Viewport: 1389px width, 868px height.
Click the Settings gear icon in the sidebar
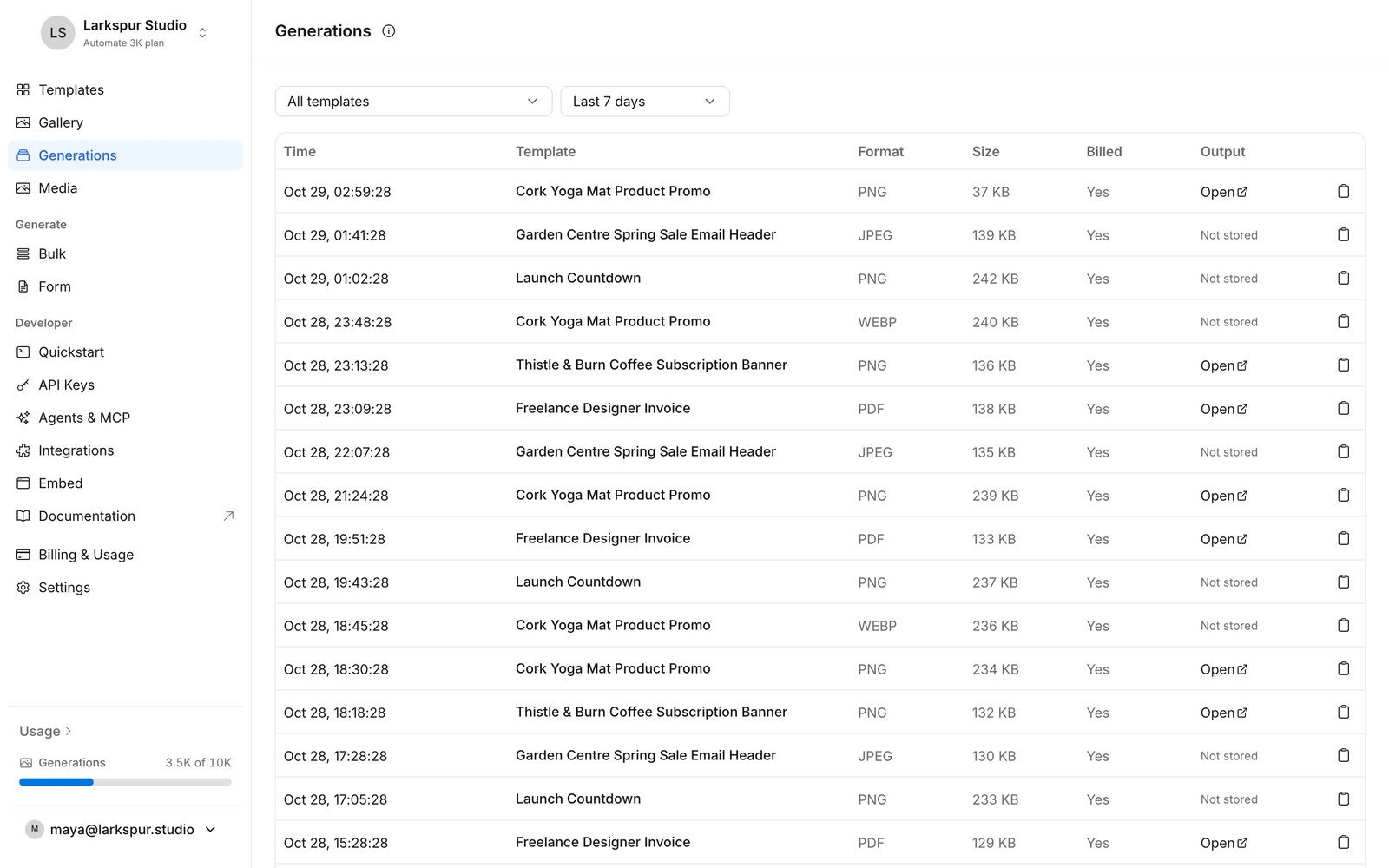tap(23, 588)
